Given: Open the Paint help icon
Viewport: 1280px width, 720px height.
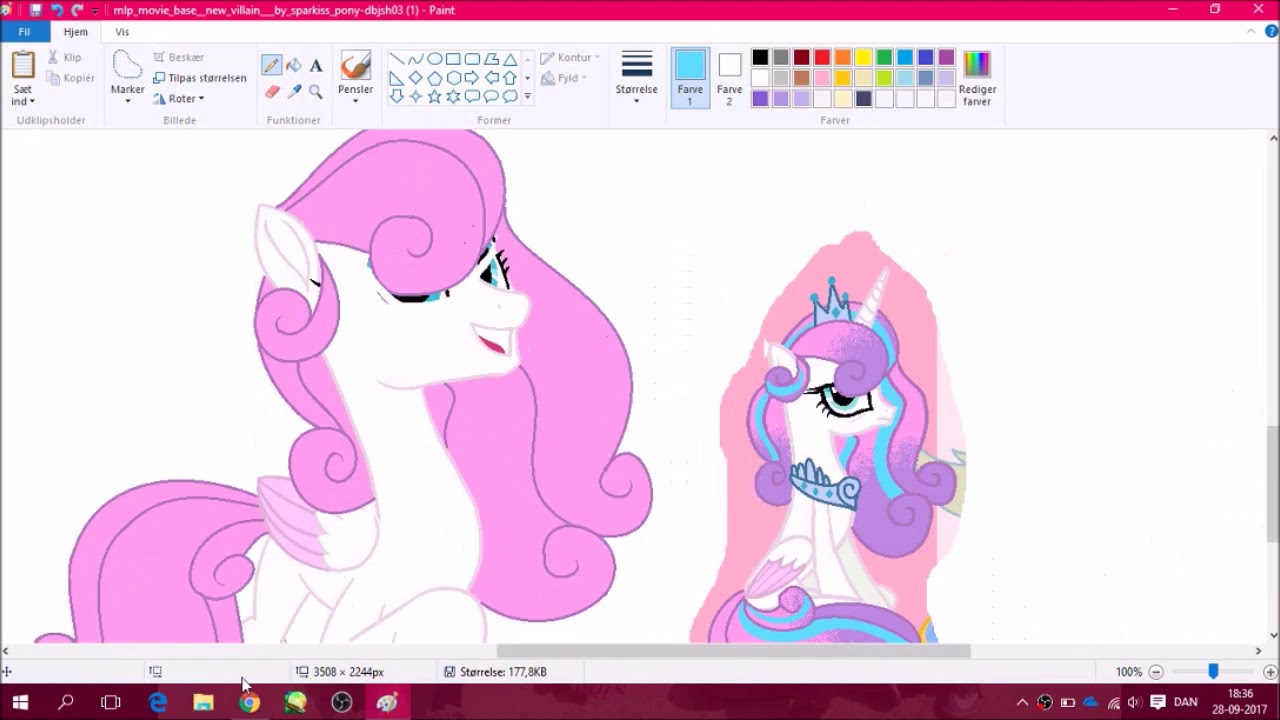Looking at the screenshot, I should 1271,32.
